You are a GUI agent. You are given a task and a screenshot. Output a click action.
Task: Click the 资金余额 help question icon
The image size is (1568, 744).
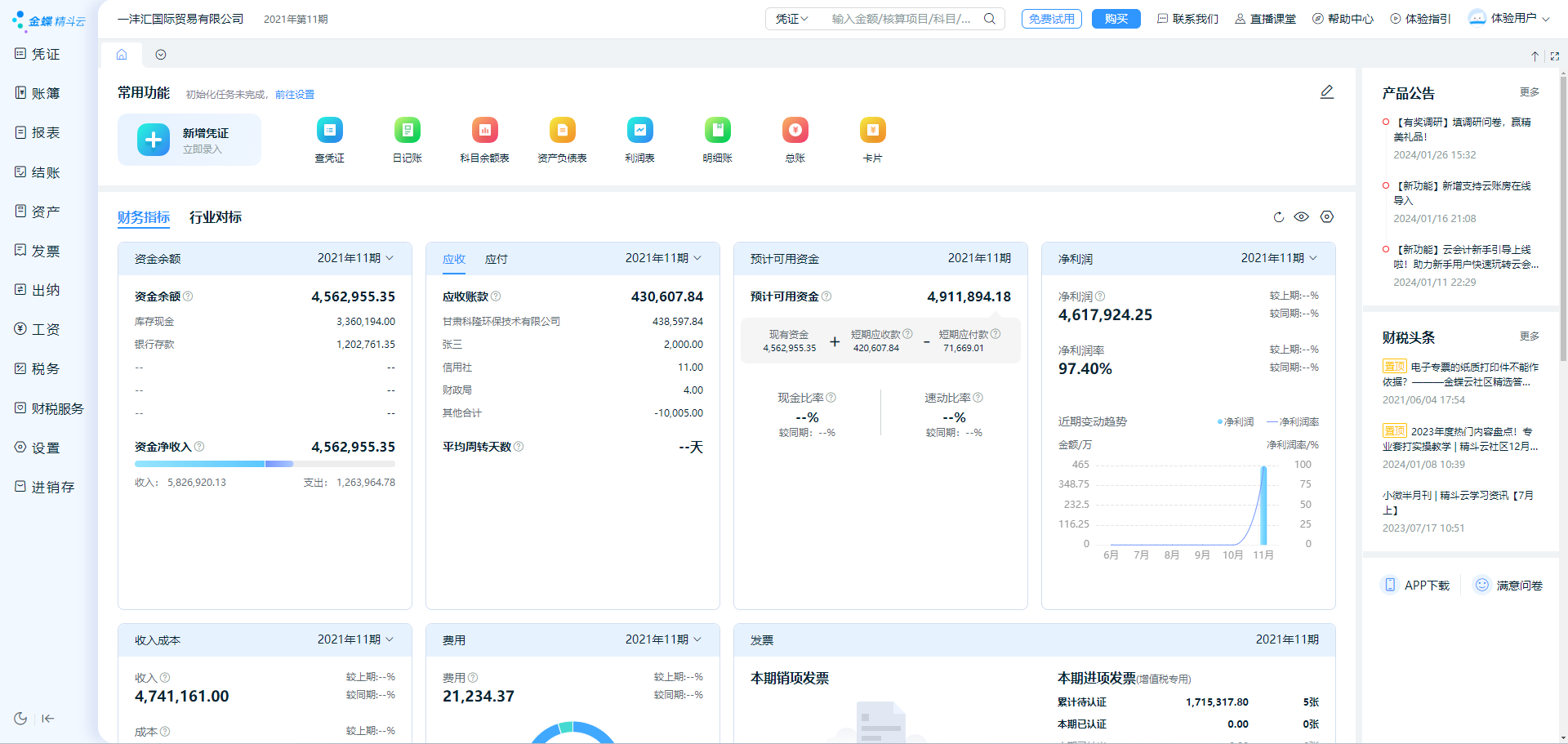[188, 296]
